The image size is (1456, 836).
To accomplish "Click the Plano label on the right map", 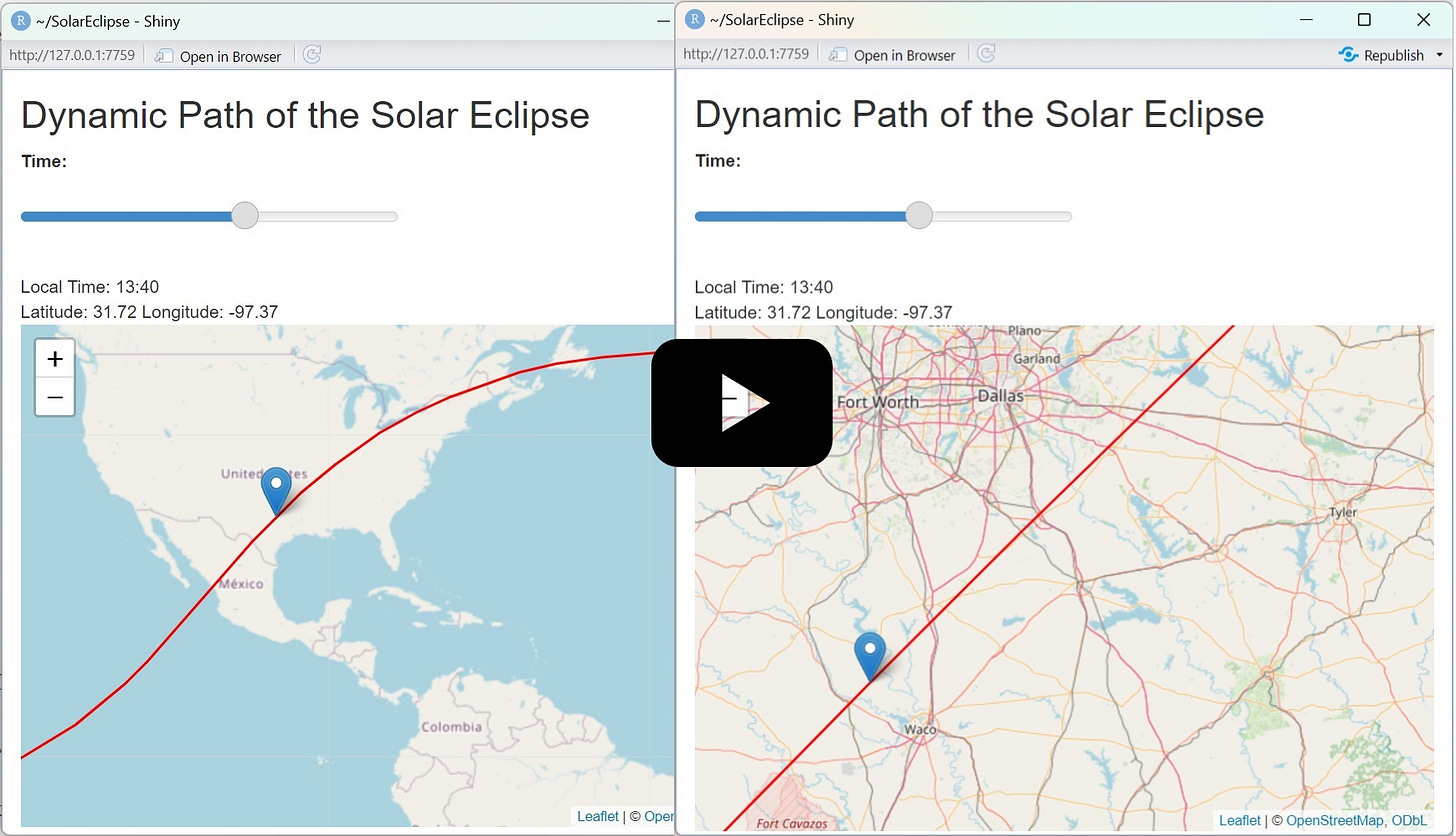I will 1024,331.
